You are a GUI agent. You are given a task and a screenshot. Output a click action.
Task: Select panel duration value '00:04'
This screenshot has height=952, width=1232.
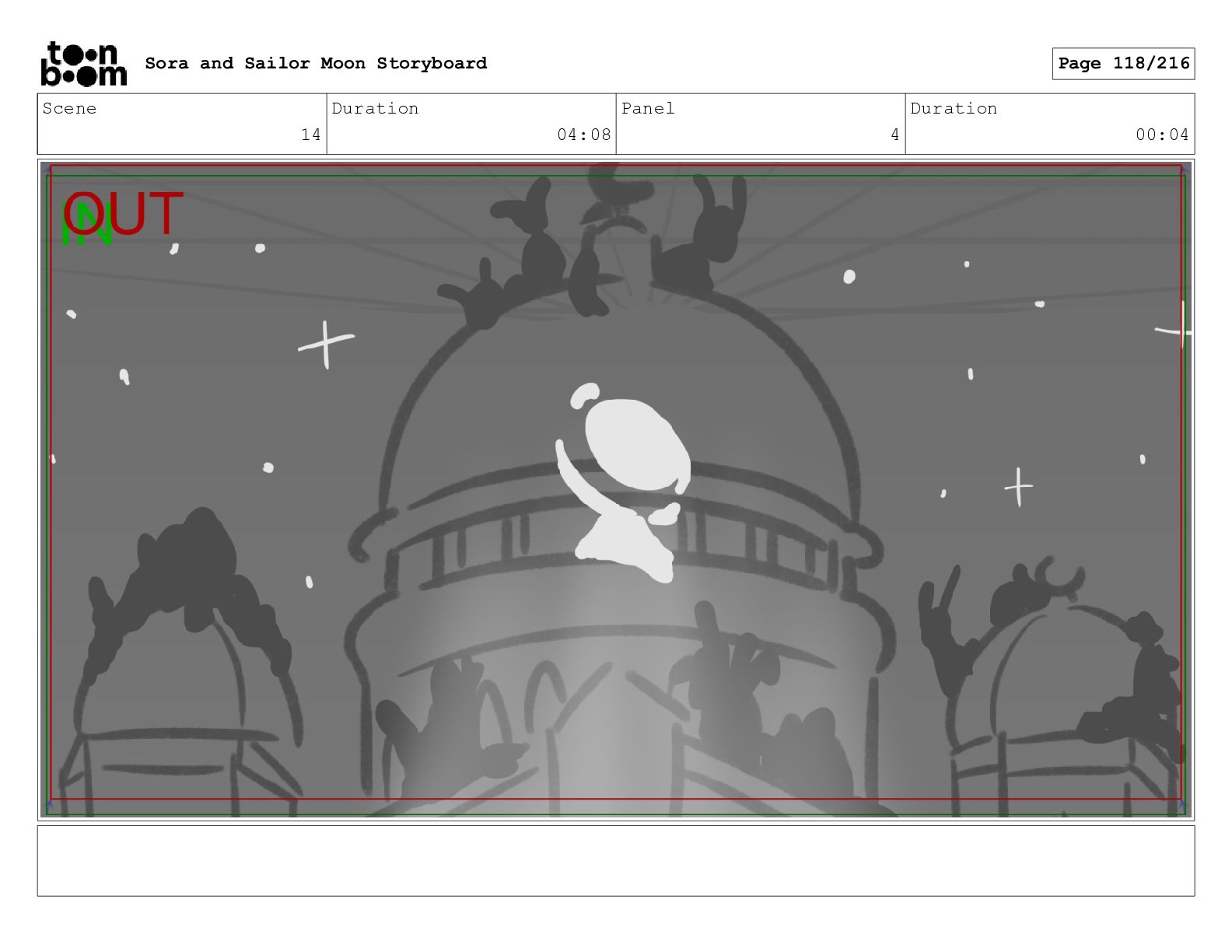click(x=1162, y=135)
